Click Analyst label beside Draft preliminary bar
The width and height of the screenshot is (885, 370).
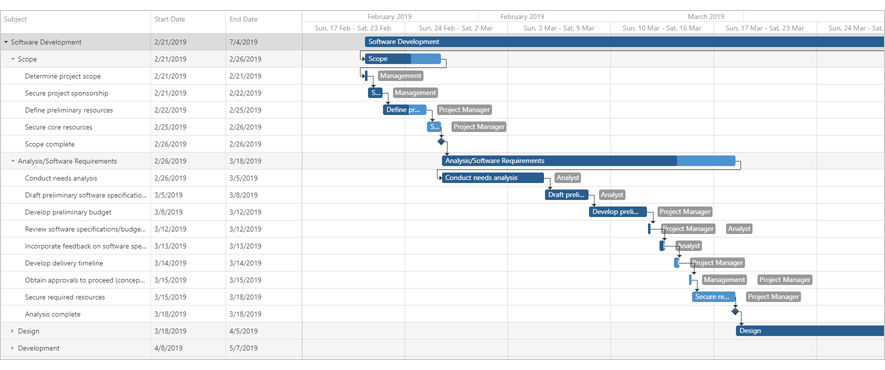point(612,195)
